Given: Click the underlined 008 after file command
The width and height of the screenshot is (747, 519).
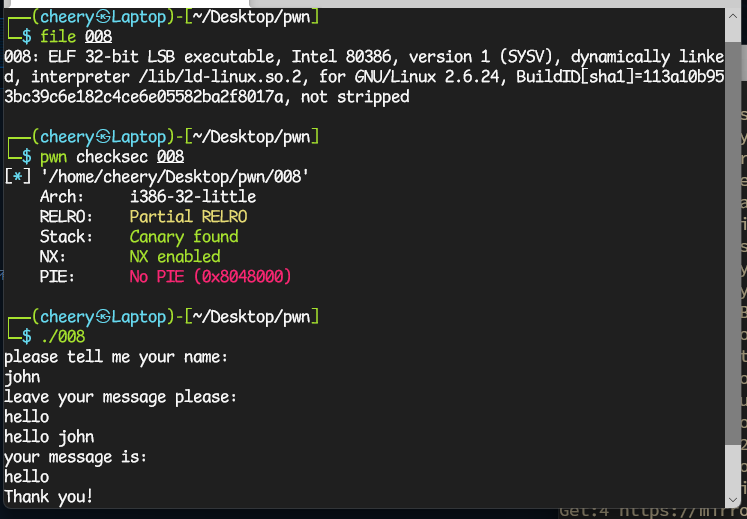Looking at the screenshot, I should pos(99,37).
